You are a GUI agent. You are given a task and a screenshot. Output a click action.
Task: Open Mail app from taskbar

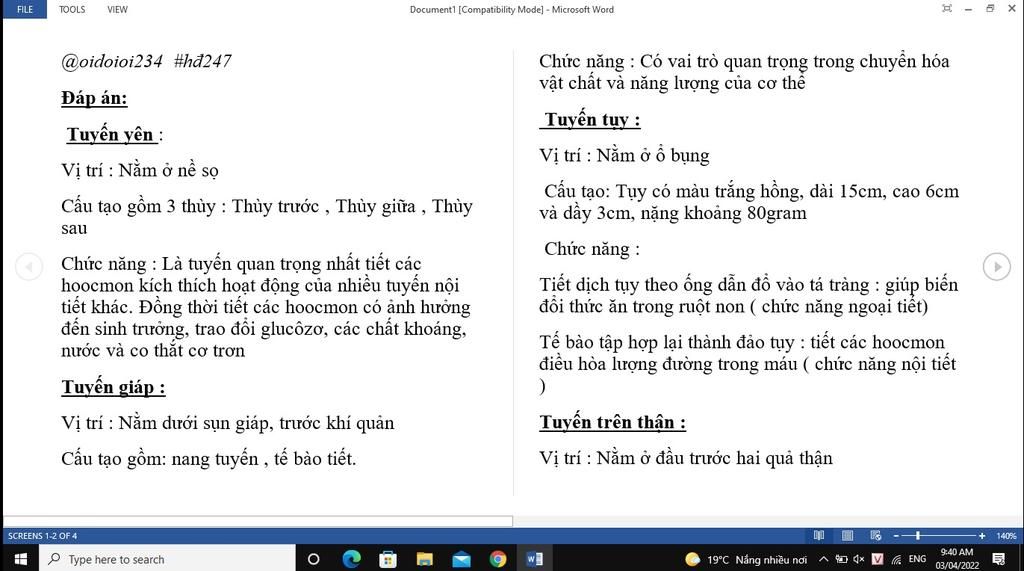(x=461, y=559)
